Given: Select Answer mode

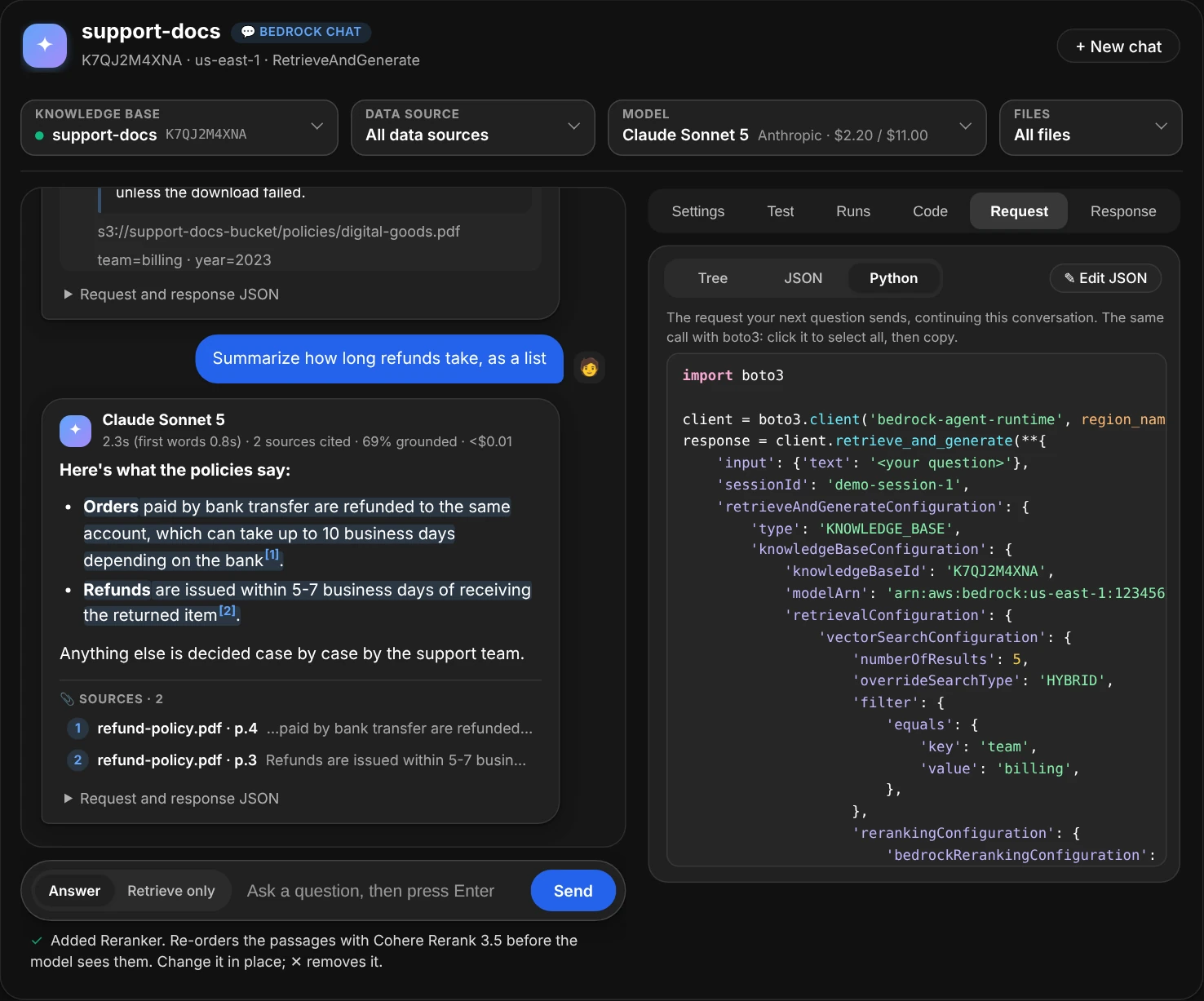Looking at the screenshot, I should 74,891.
